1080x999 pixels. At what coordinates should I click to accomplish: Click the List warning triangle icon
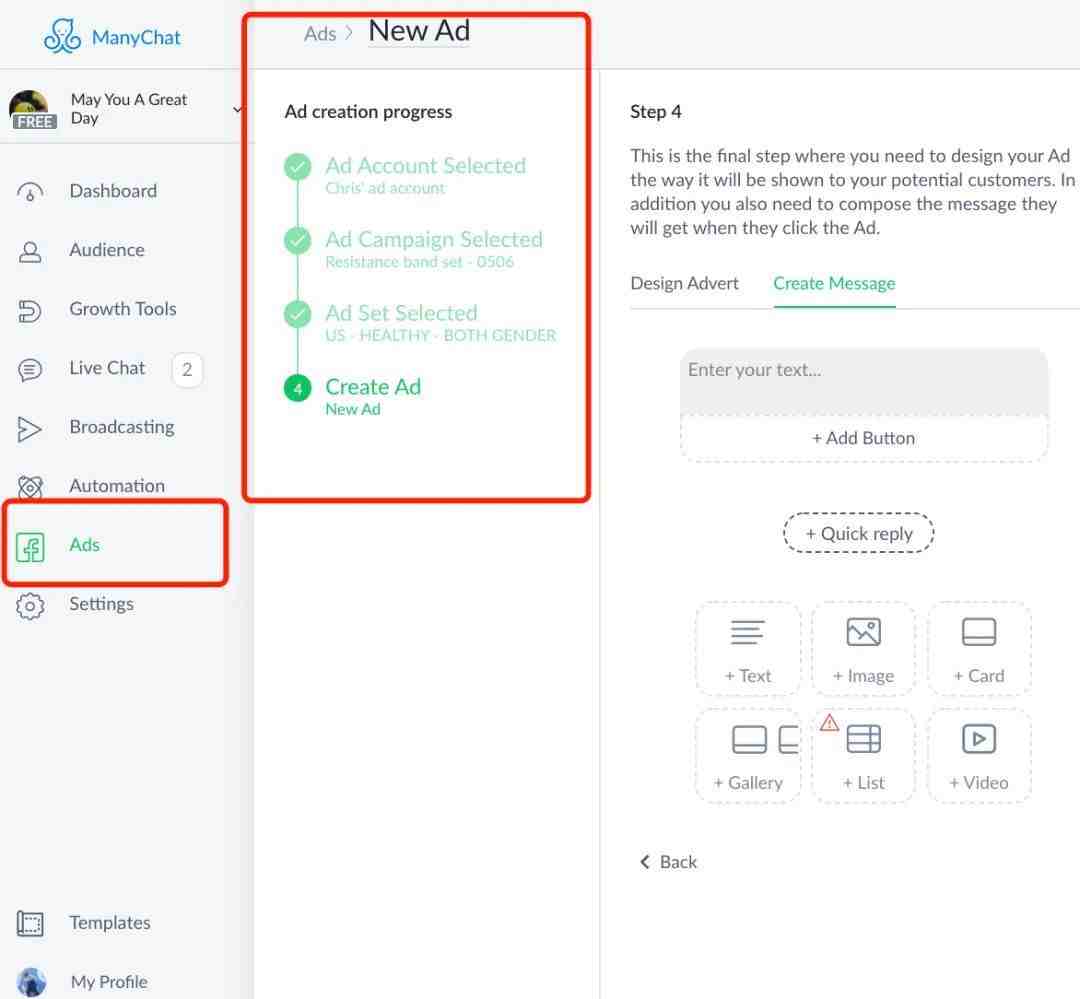tap(829, 723)
